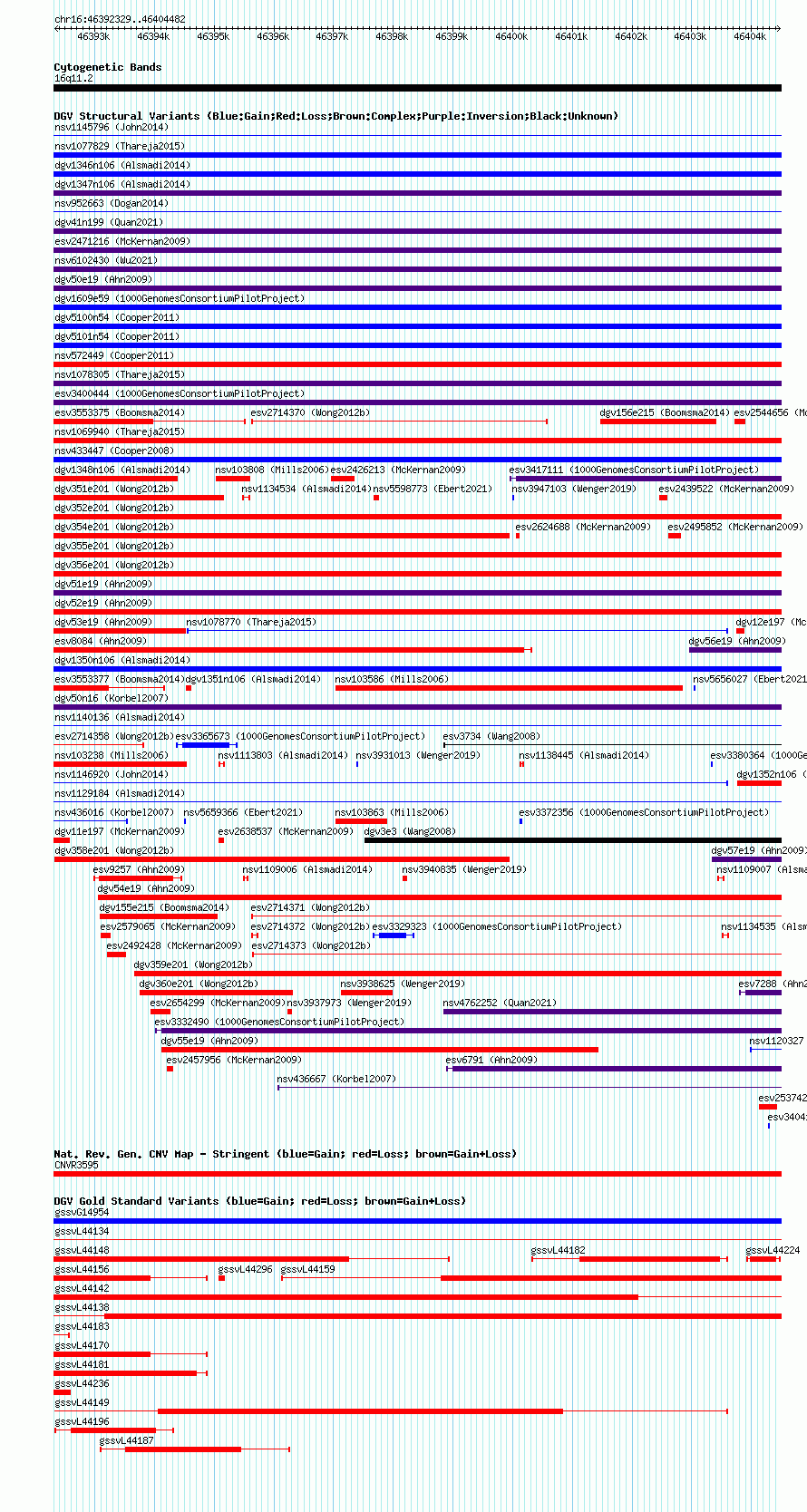Click gssvL44149 label

(82, 1402)
